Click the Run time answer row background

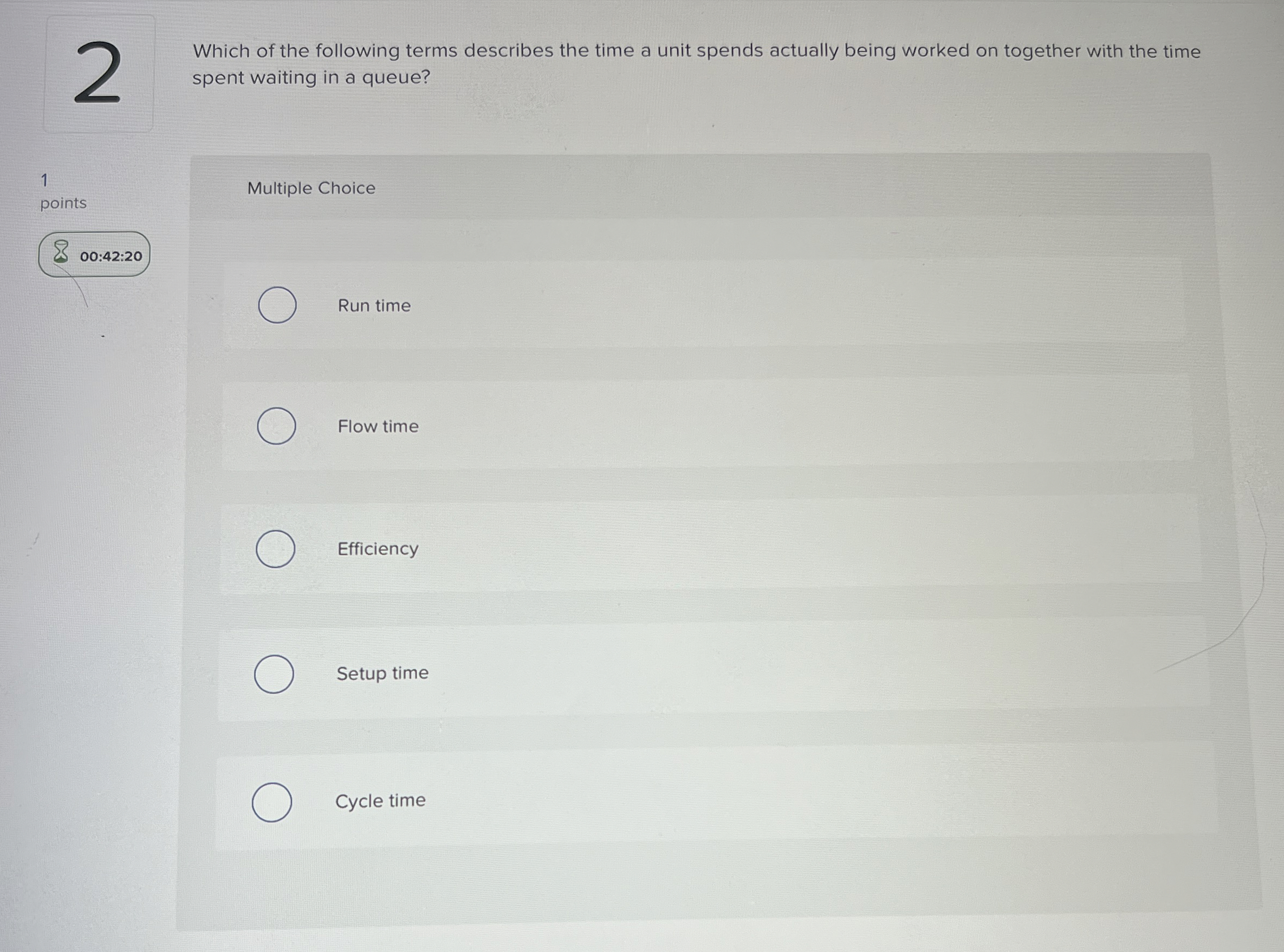pos(749,306)
